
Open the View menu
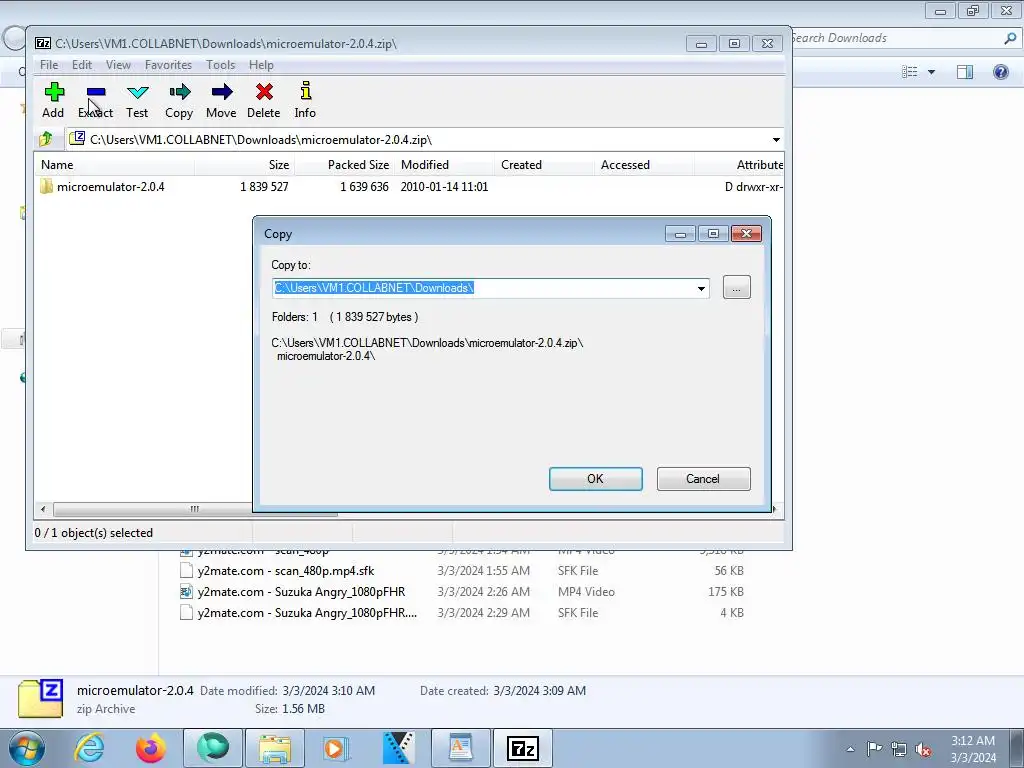coord(118,65)
